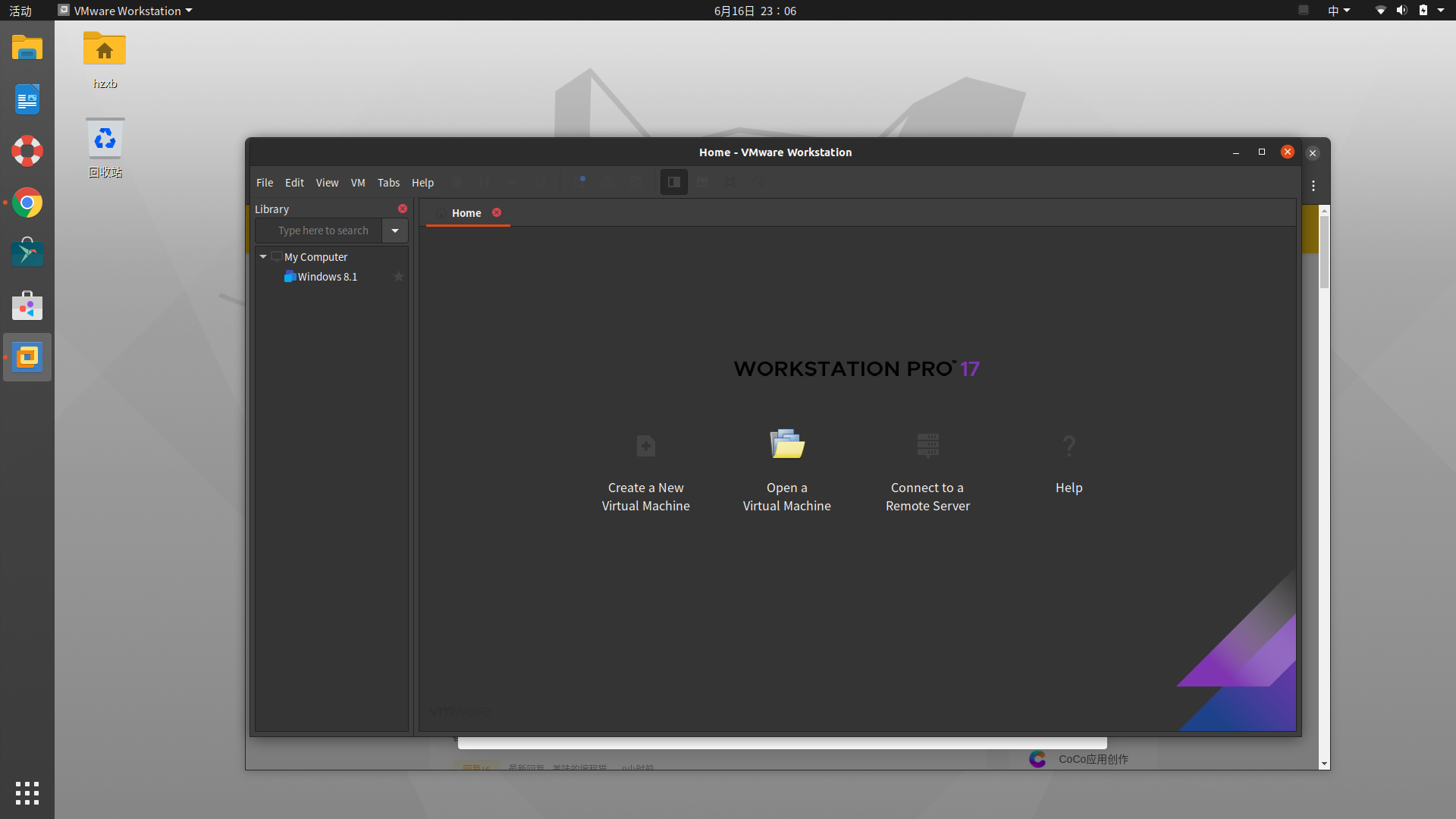Click the Power Off toolbar icon
Viewport: 1456px width, 819px height.
coord(457,183)
